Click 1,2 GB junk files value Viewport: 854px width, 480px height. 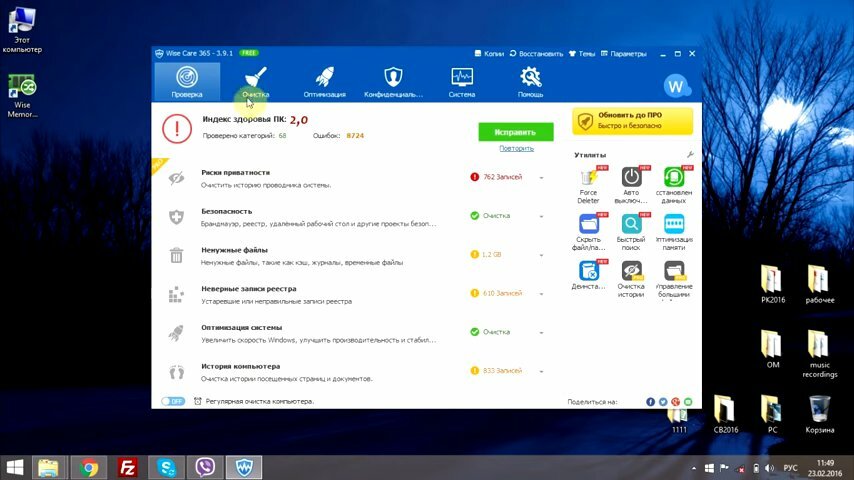click(x=492, y=254)
